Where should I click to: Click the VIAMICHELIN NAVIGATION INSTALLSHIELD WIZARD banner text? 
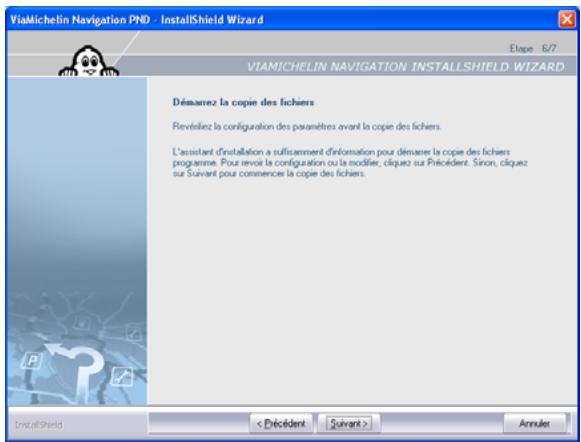coord(405,67)
